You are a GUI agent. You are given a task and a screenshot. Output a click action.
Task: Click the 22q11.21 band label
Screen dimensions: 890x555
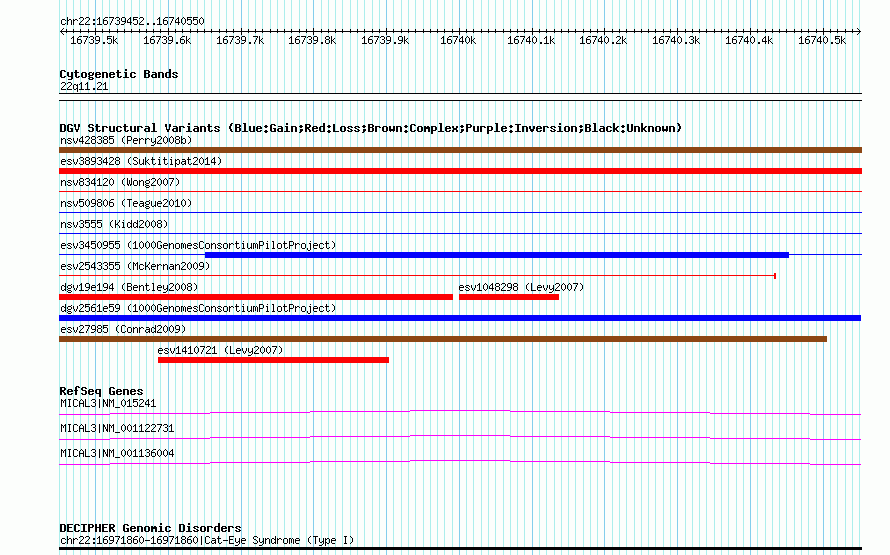pyautogui.click(x=84, y=86)
